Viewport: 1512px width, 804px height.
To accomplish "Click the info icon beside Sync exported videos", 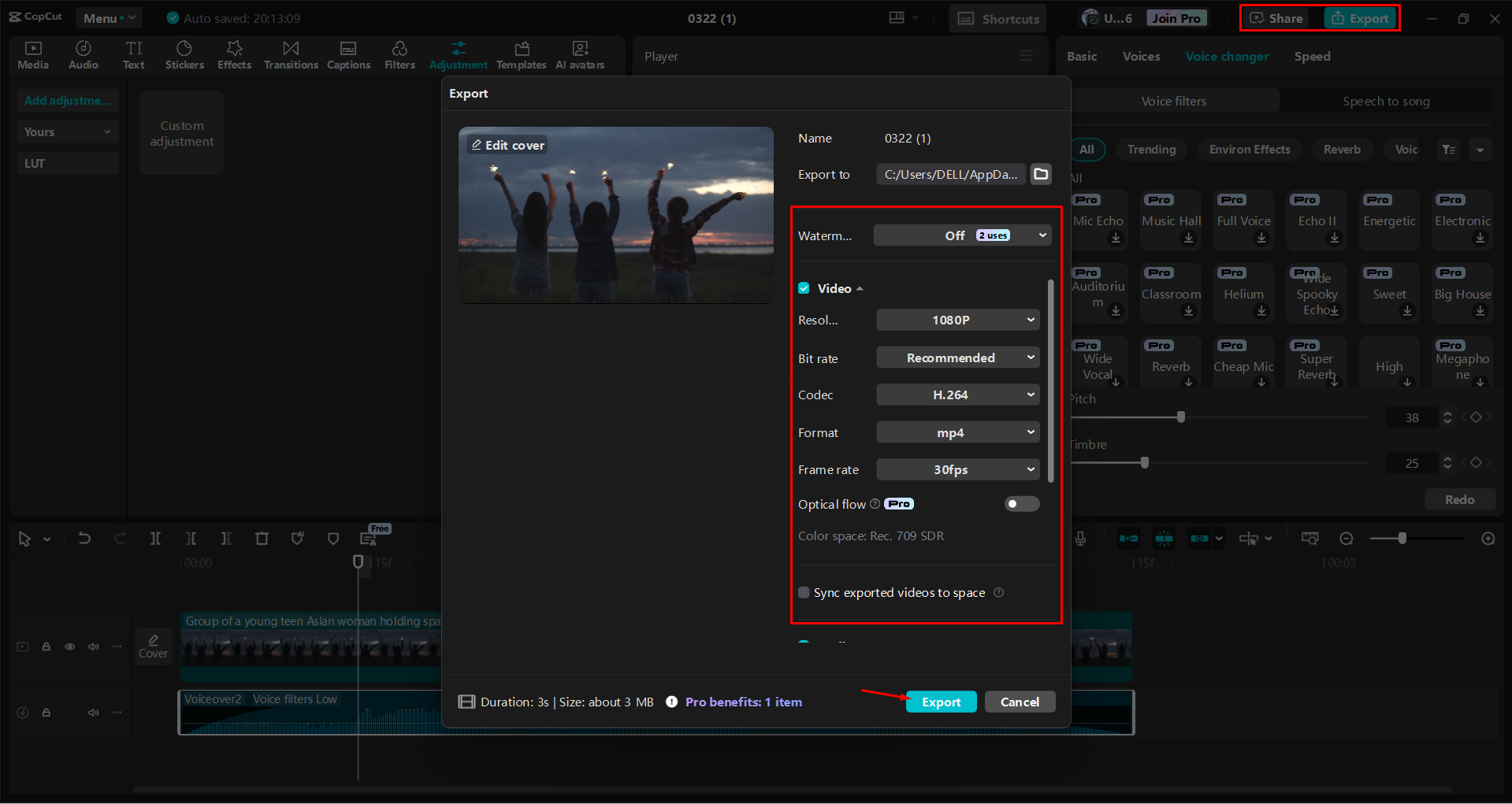I will click(998, 593).
